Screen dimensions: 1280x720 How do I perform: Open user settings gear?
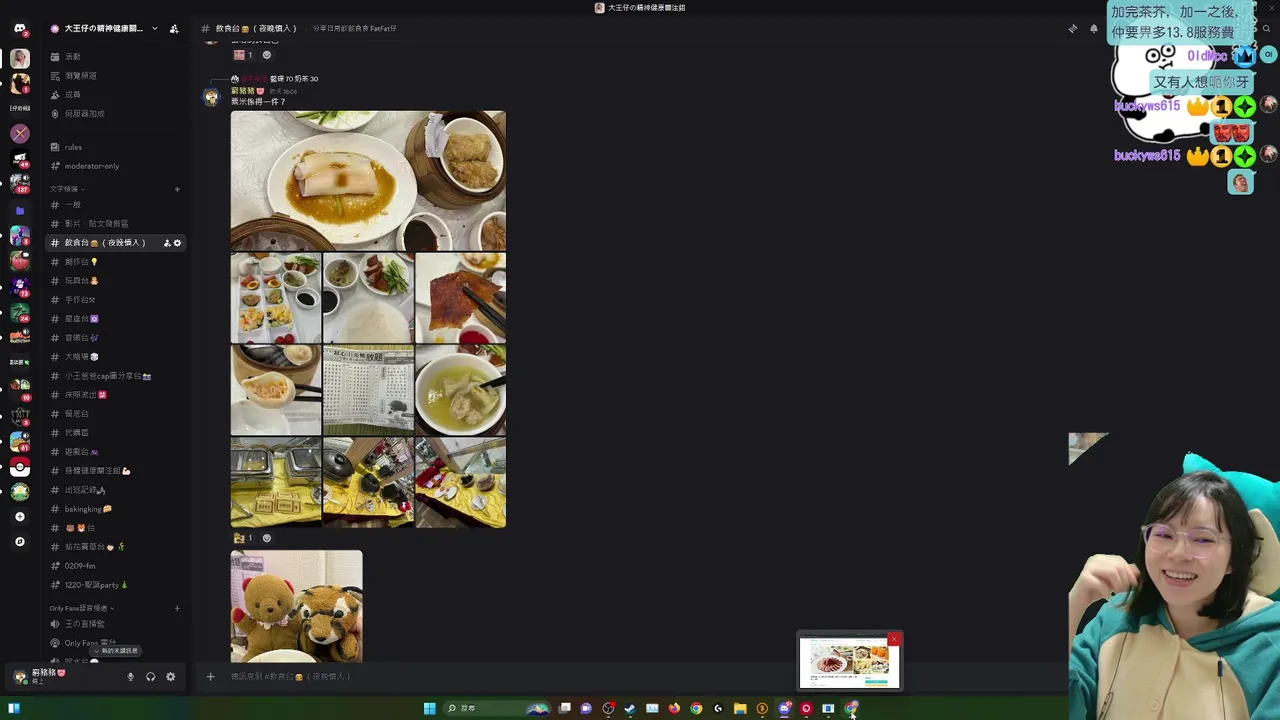pyautogui.click(x=171, y=677)
